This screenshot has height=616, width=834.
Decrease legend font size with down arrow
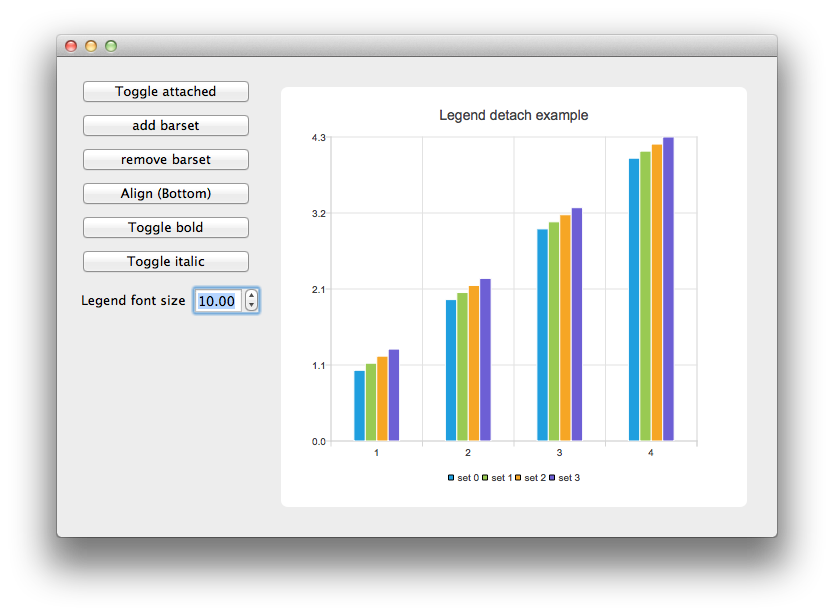[251, 306]
